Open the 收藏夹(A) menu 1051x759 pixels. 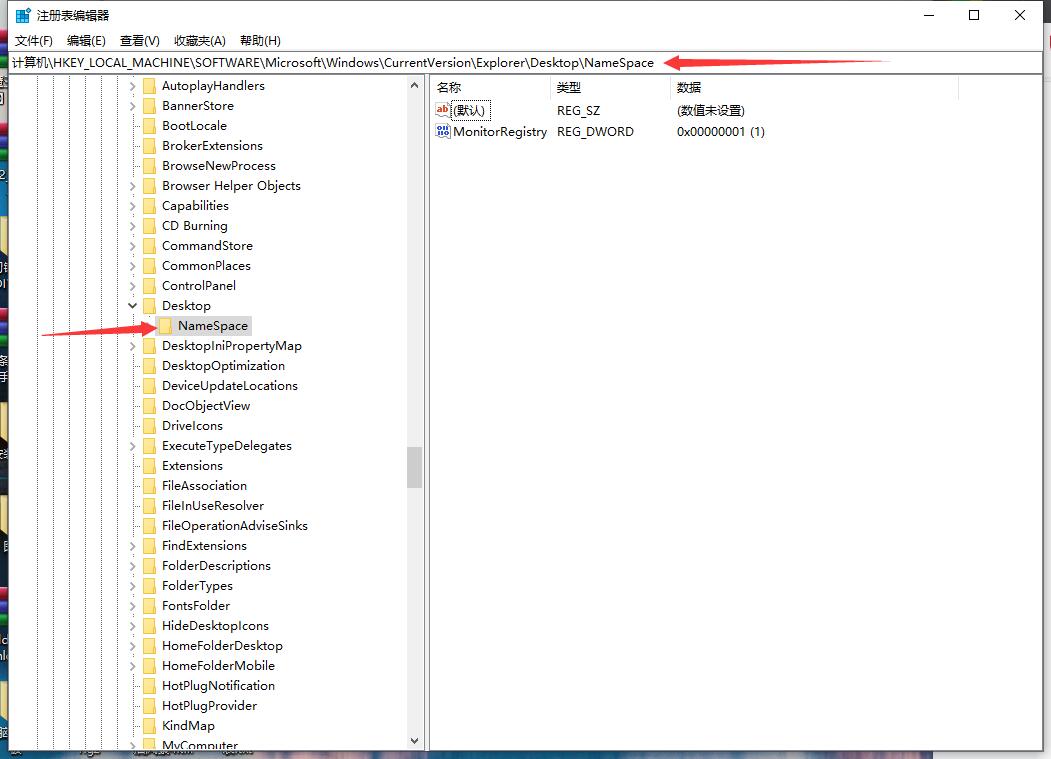(x=200, y=41)
